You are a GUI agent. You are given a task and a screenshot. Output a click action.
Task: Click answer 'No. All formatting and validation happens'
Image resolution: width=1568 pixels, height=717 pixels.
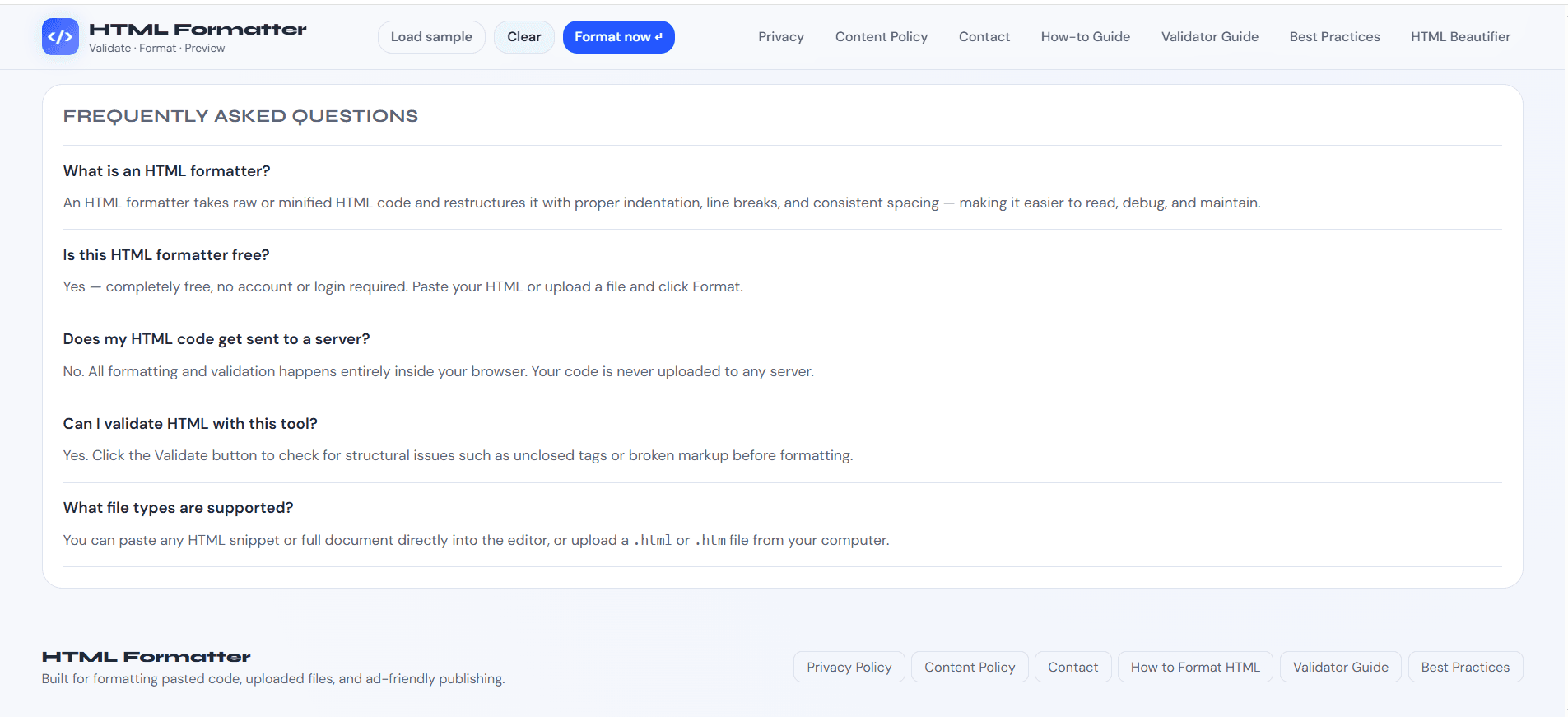coord(439,371)
